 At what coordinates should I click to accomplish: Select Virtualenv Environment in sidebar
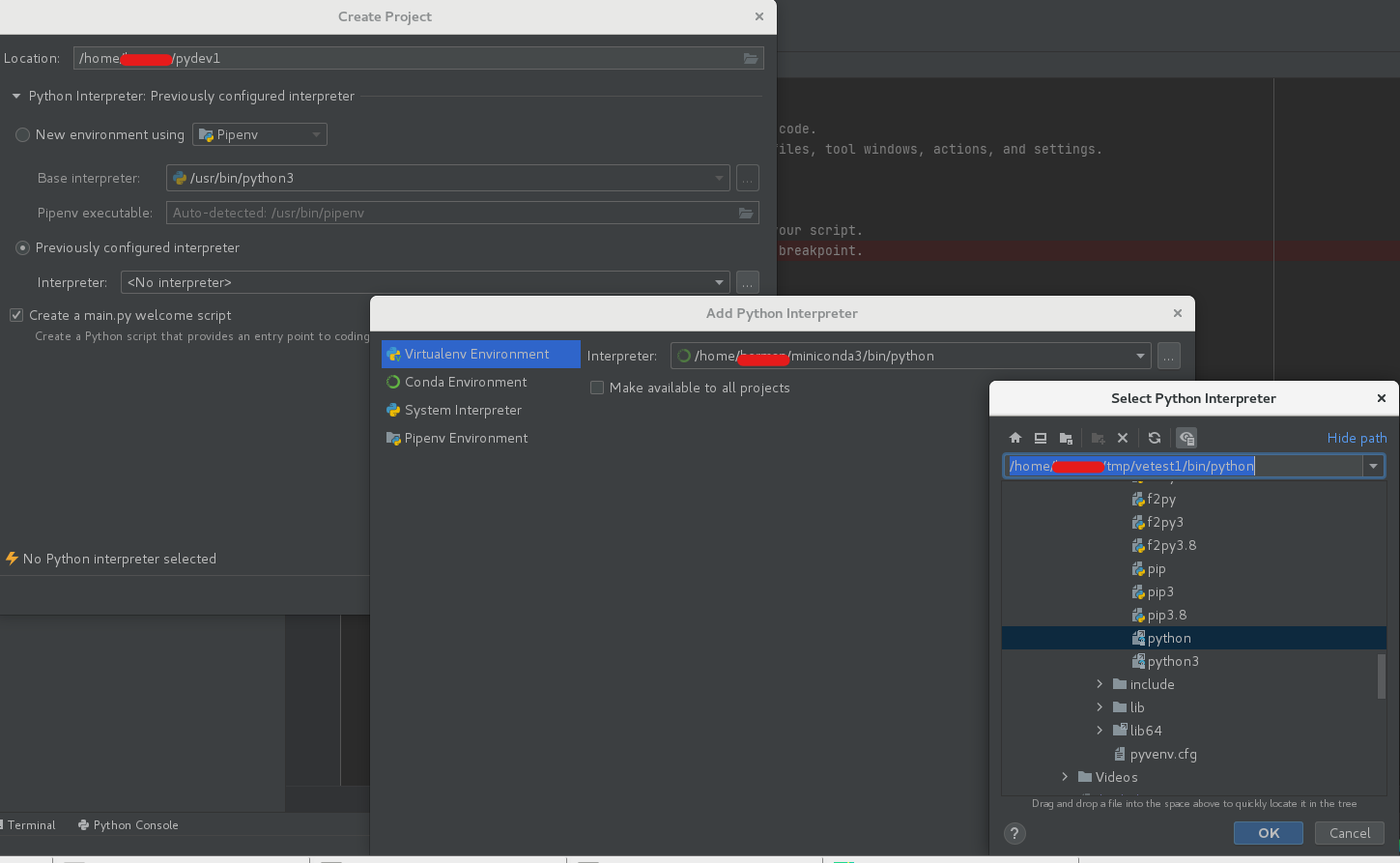tap(481, 354)
